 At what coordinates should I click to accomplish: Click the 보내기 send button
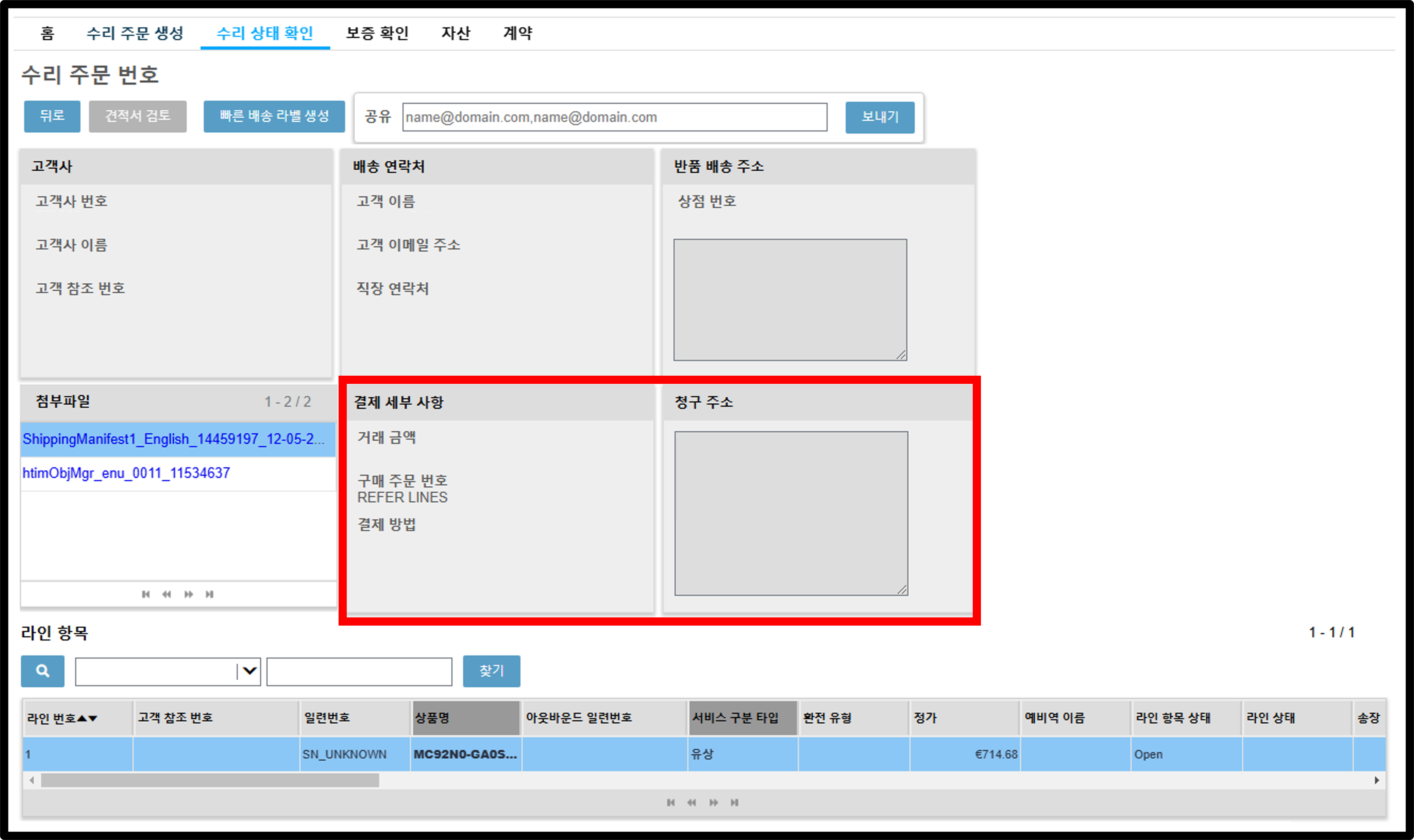point(880,117)
